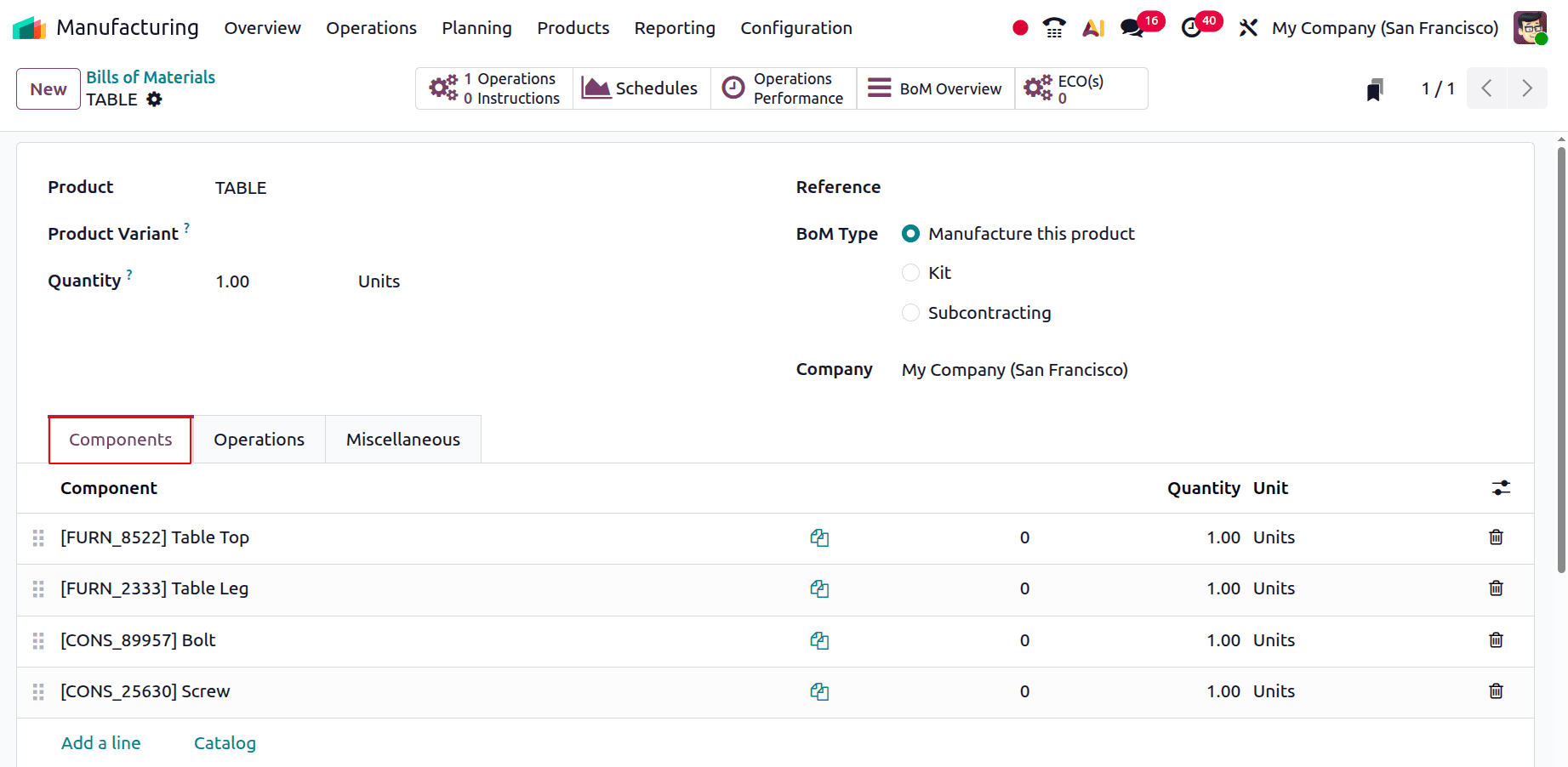Screen dimensions: 1568x767
Task: Delete the Table Top component row
Action: pyautogui.click(x=1496, y=537)
